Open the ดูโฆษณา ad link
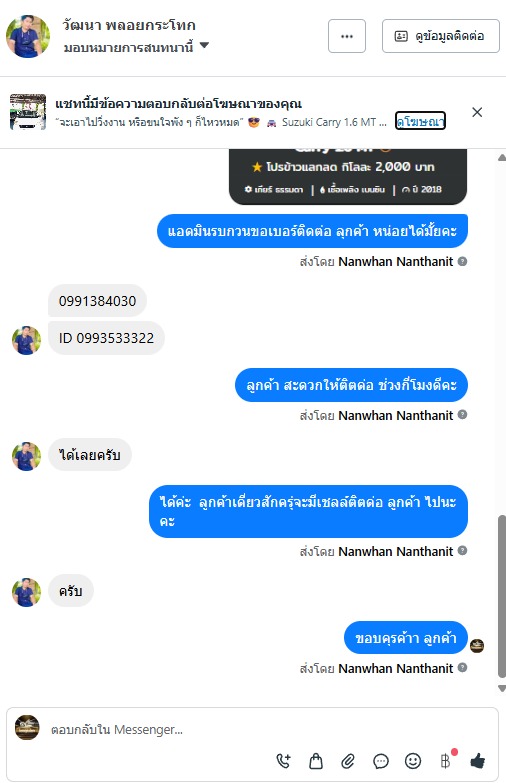This screenshot has height=783, width=506. (420, 121)
